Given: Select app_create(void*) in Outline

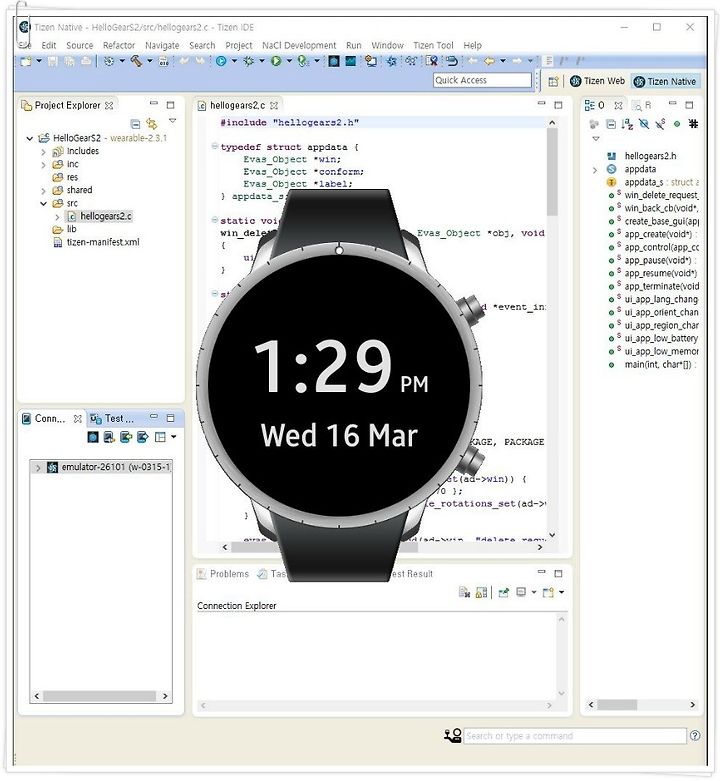Looking at the screenshot, I should point(658,235).
